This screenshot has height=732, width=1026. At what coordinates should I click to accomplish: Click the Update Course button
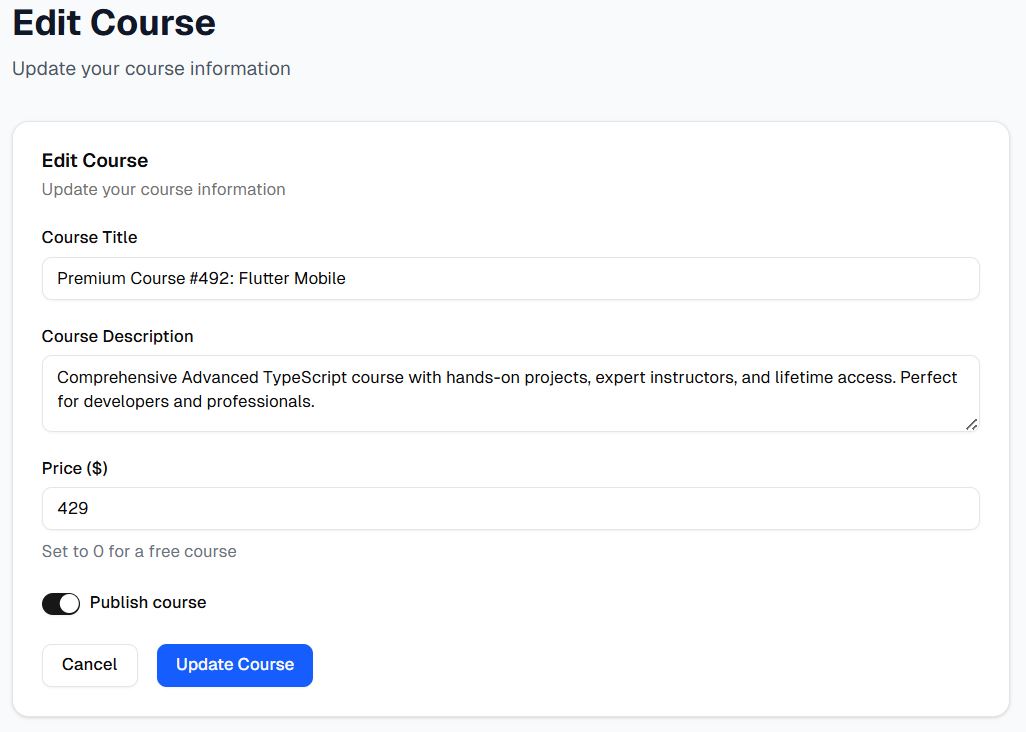point(234,665)
